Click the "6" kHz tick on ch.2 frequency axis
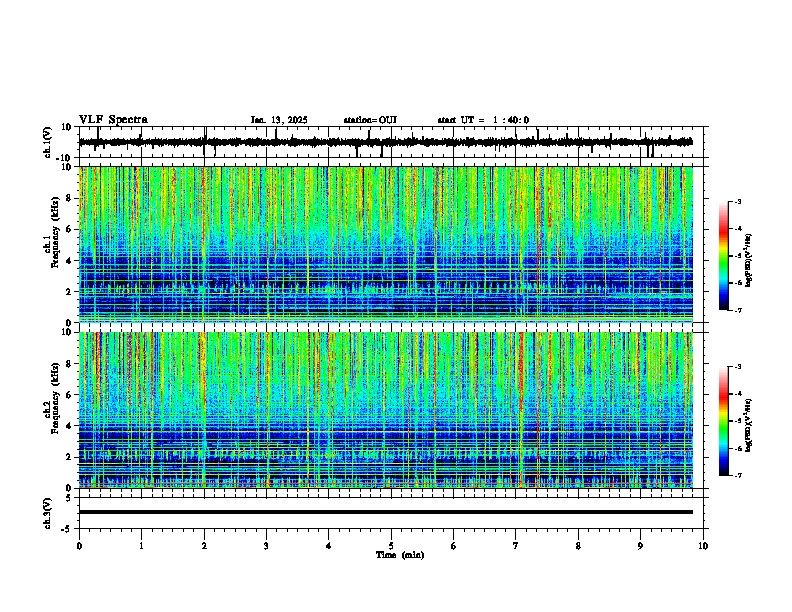The height and width of the screenshot is (612, 792). [71, 395]
